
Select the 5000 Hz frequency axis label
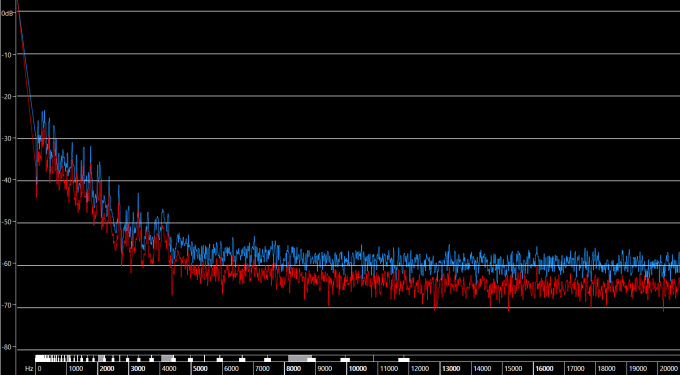tap(200, 369)
